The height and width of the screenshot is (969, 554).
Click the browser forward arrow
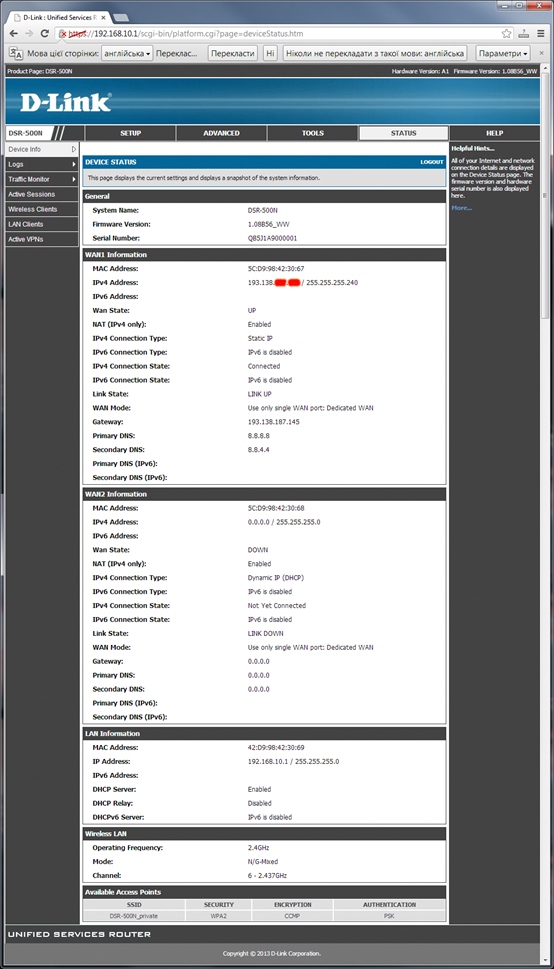coord(29,33)
